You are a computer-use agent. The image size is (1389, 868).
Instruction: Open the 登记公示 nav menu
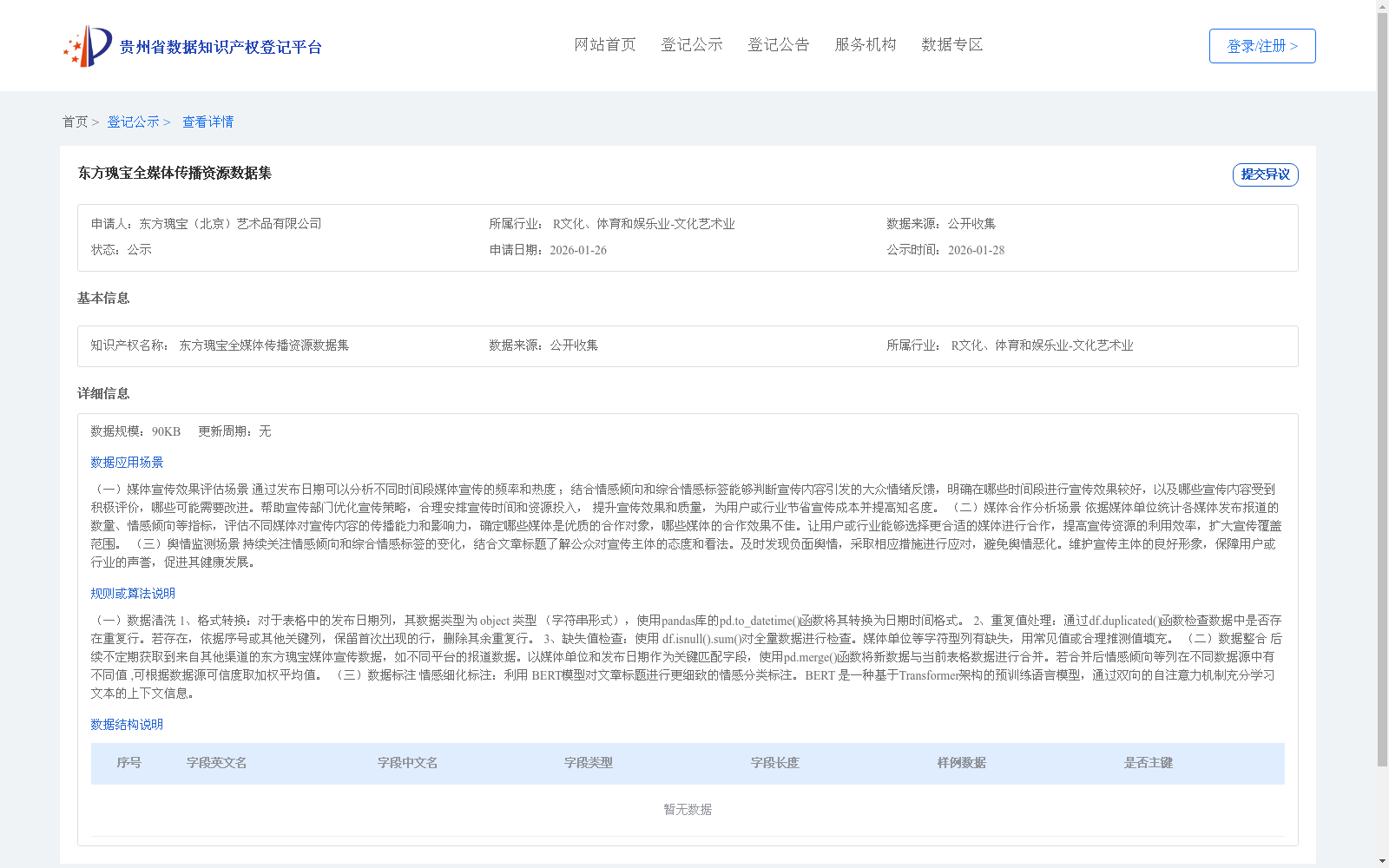click(692, 44)
